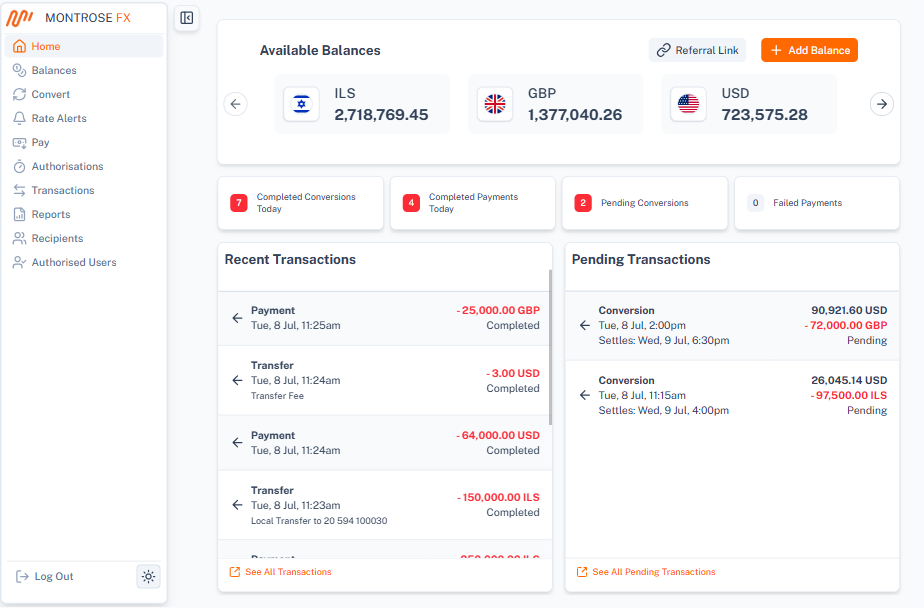The image size is (924, 608).
Task: Open the Balances page
Action: point(53,70)
